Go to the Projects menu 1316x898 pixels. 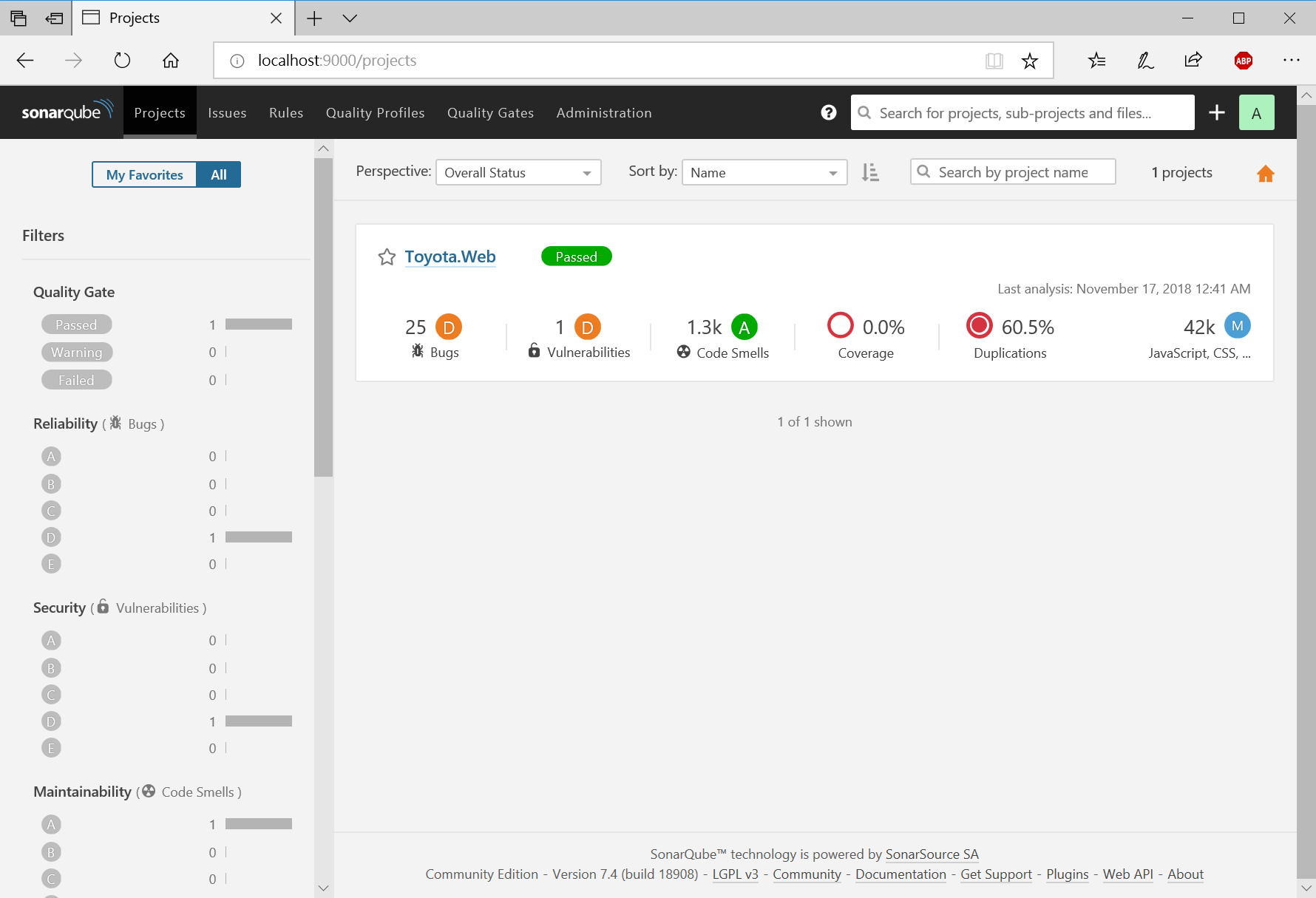160,112
